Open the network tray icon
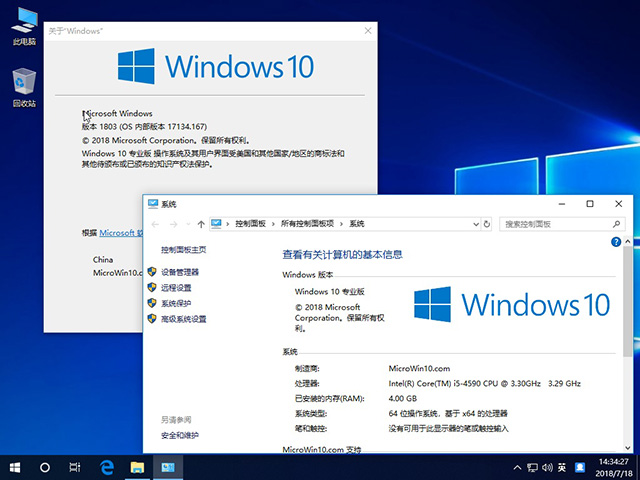 (x=532, y=467)
